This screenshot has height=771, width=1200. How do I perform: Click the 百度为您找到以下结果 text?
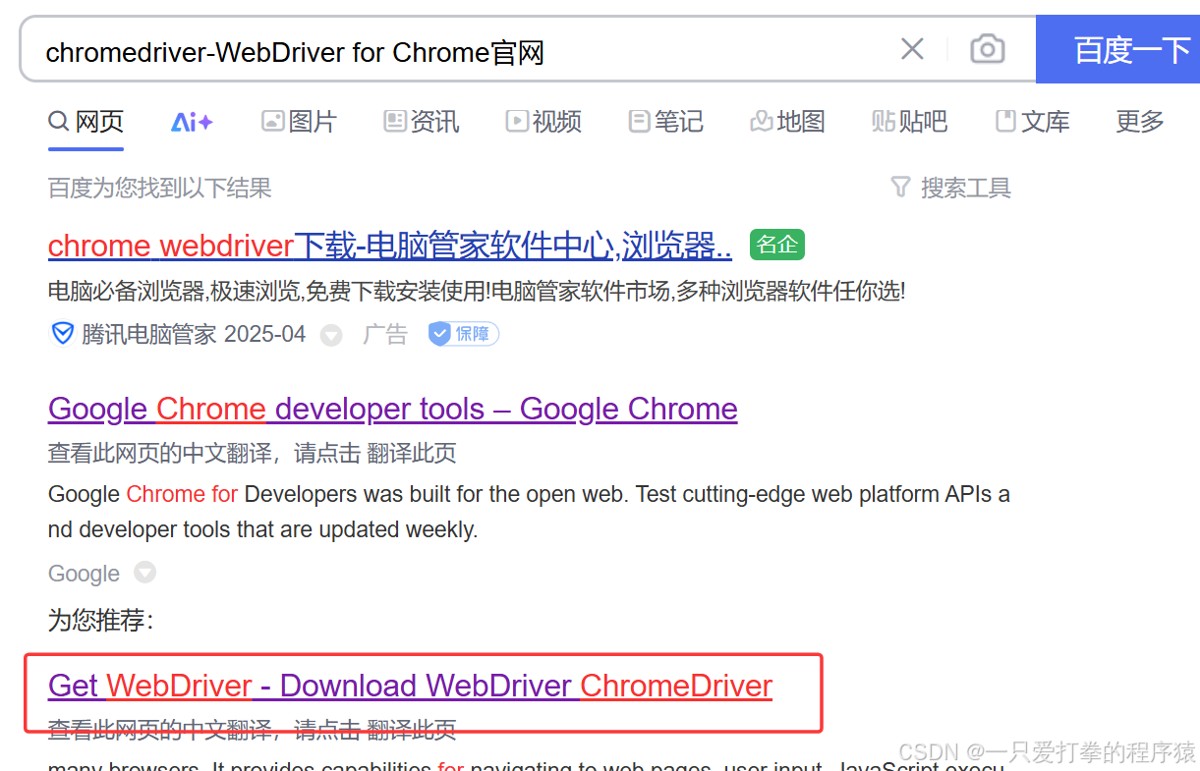pyautogui.click(x=160, y=188)
